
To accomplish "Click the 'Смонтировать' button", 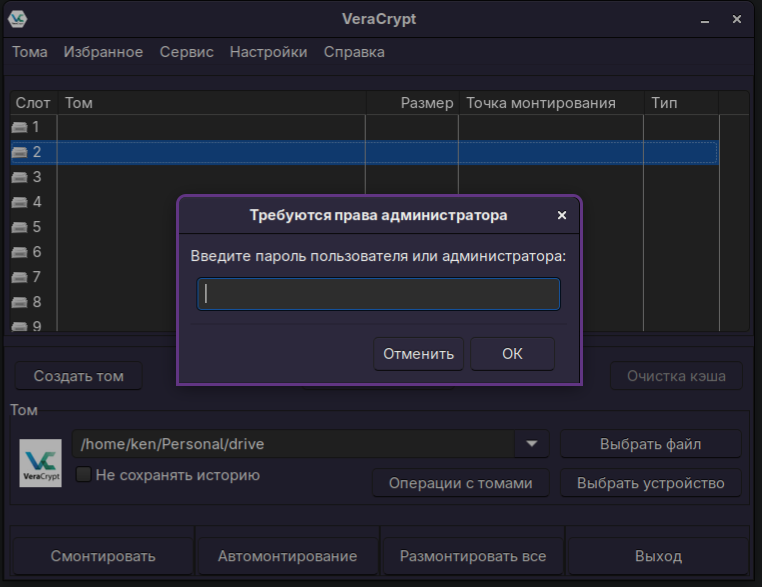I will click(103, 556).
